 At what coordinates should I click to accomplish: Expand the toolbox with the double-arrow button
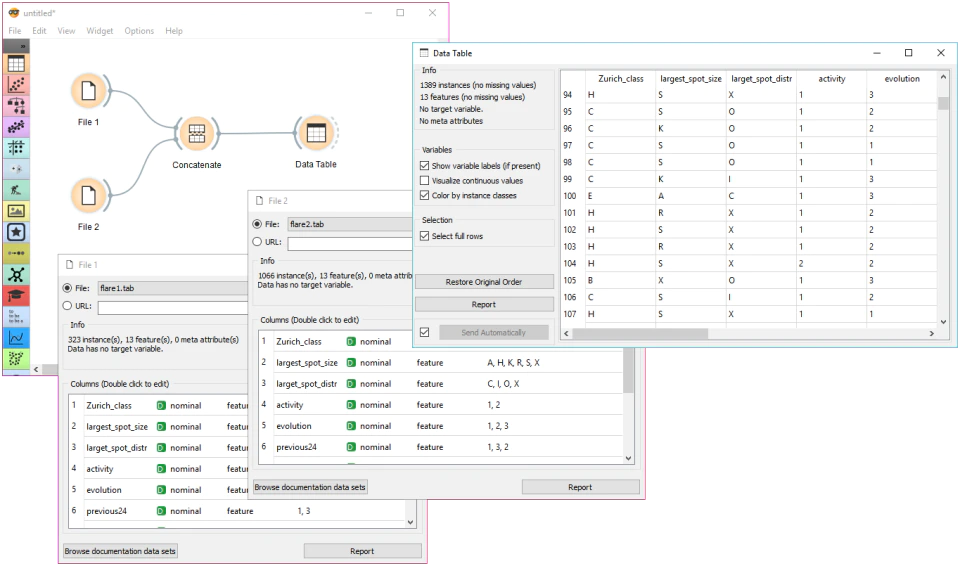point(17,46)
